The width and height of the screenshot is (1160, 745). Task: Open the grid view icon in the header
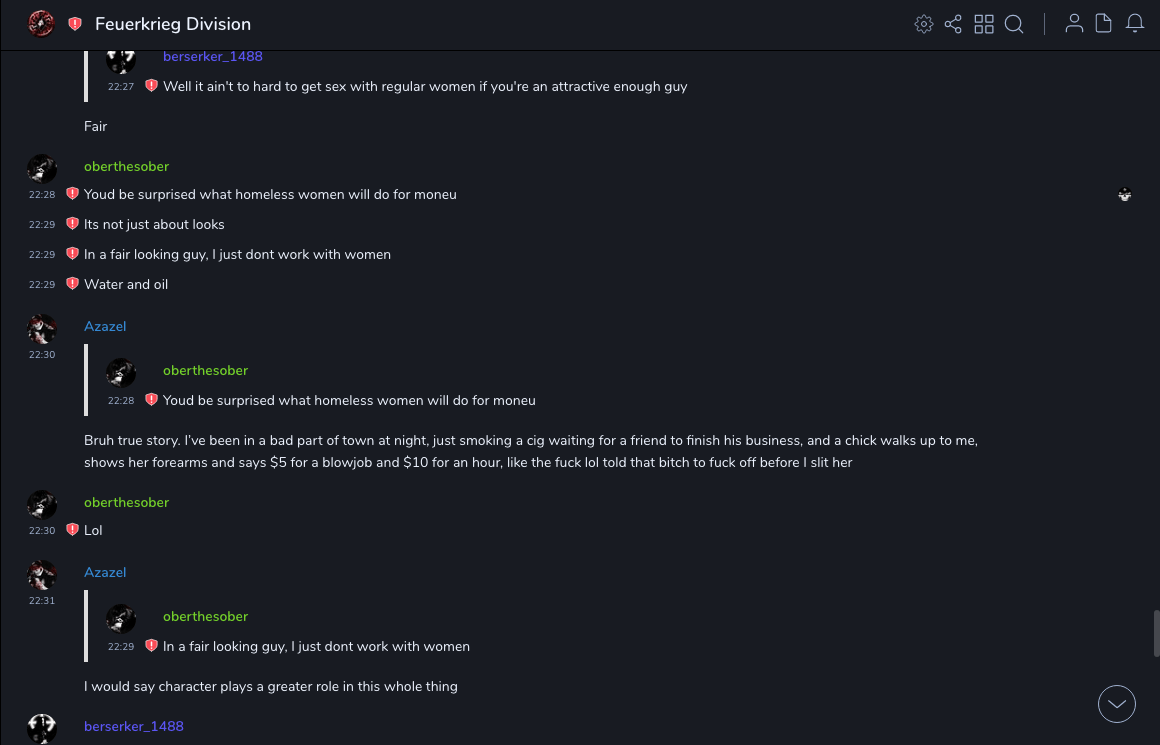(x=984, y=24)
